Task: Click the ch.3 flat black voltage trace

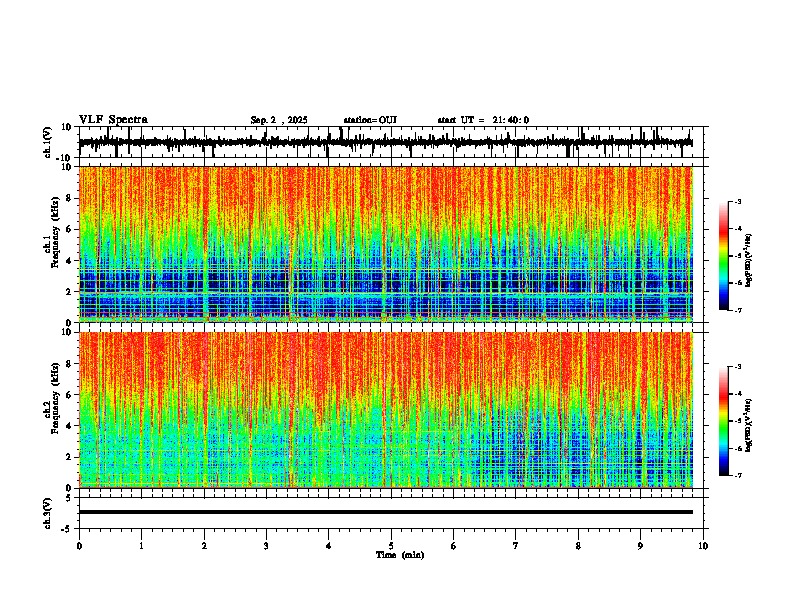Action: (x=386, y=512)
